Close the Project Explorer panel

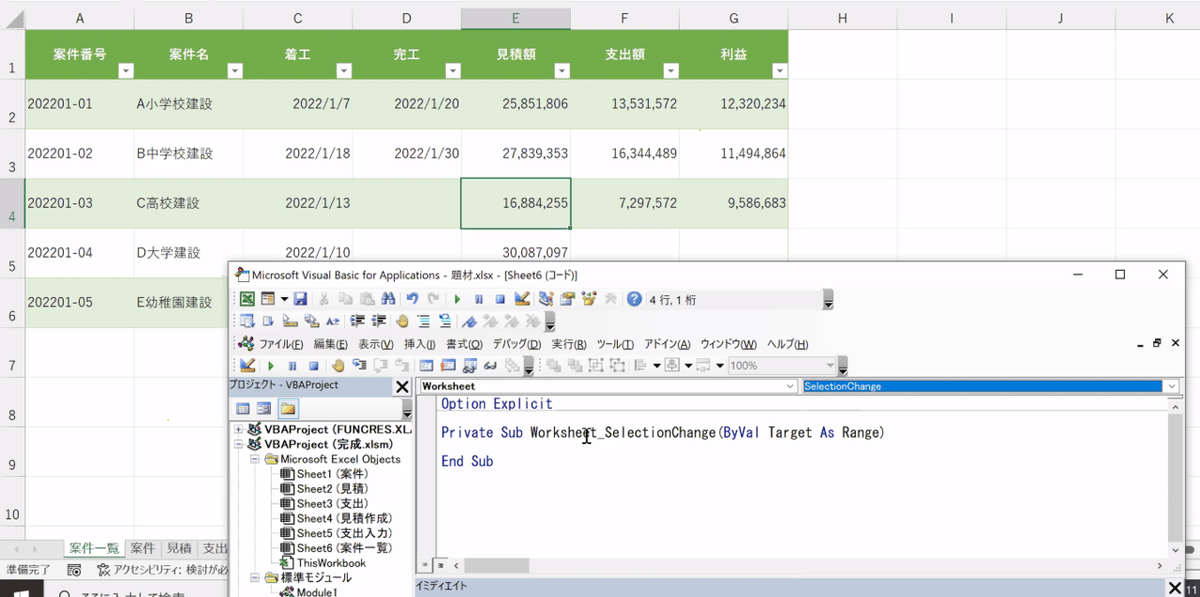pyautogui.click(x=402, y=386)
